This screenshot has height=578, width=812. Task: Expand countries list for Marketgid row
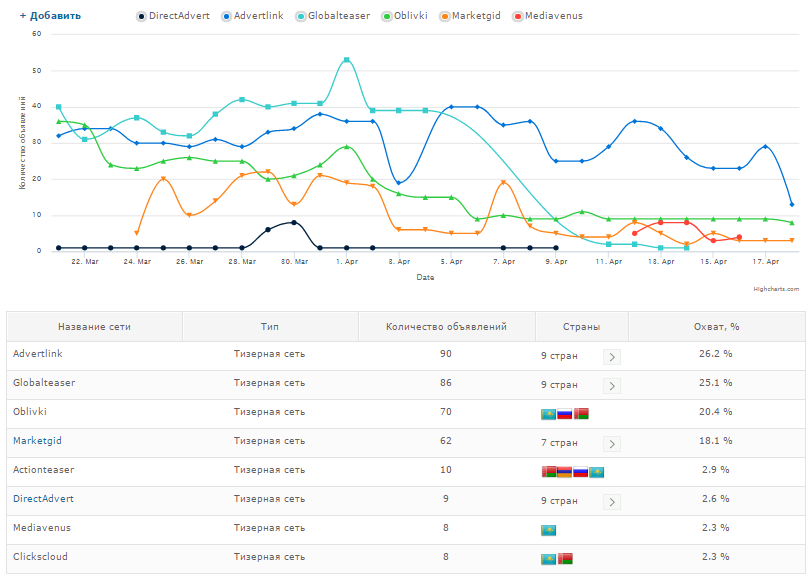pos(612,444)
